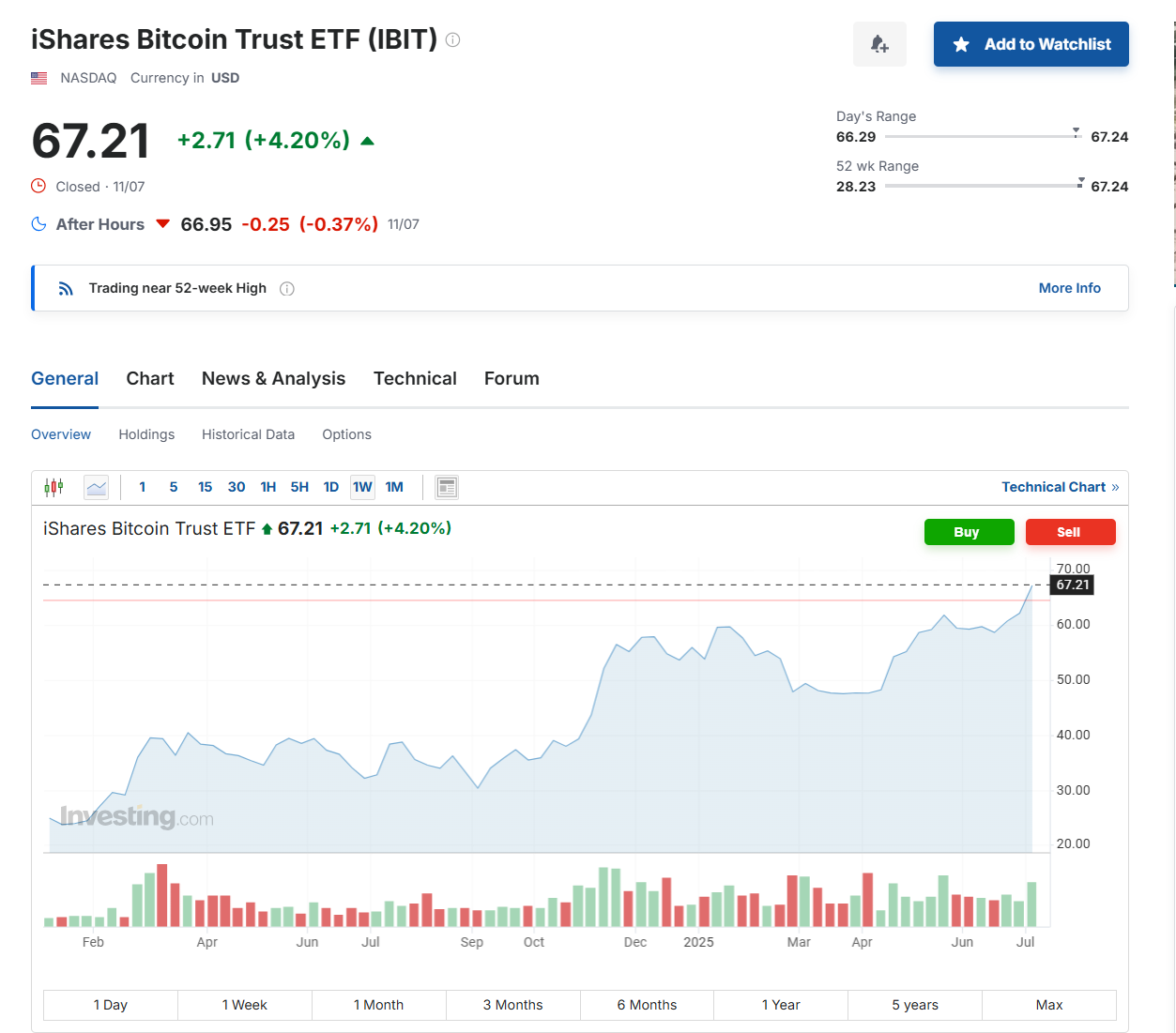Select the Overview sub-tab
The image size is (1176, 1033).
pos(61,434)
